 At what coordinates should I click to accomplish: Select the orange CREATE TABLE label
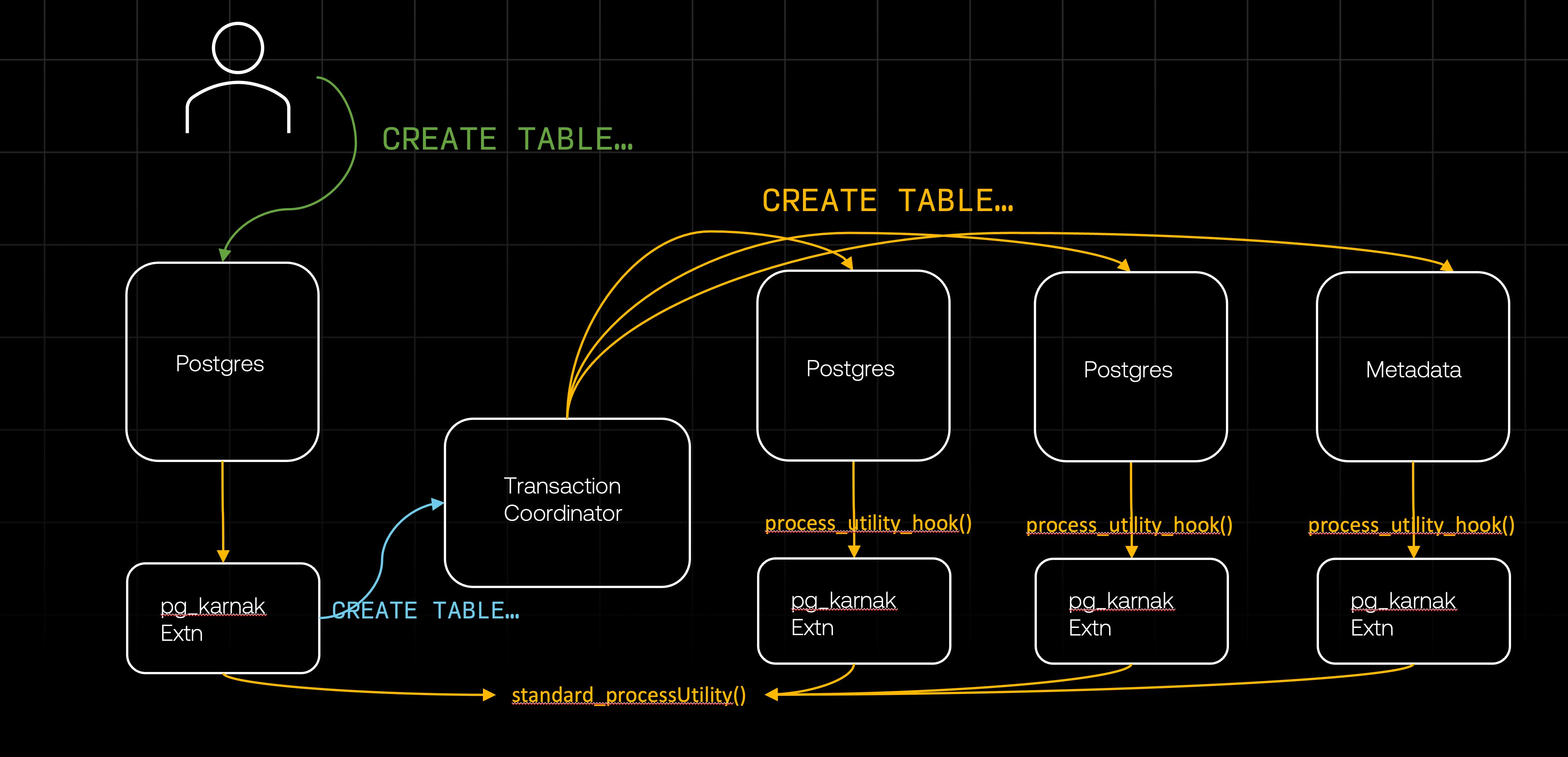pos(887,201)
